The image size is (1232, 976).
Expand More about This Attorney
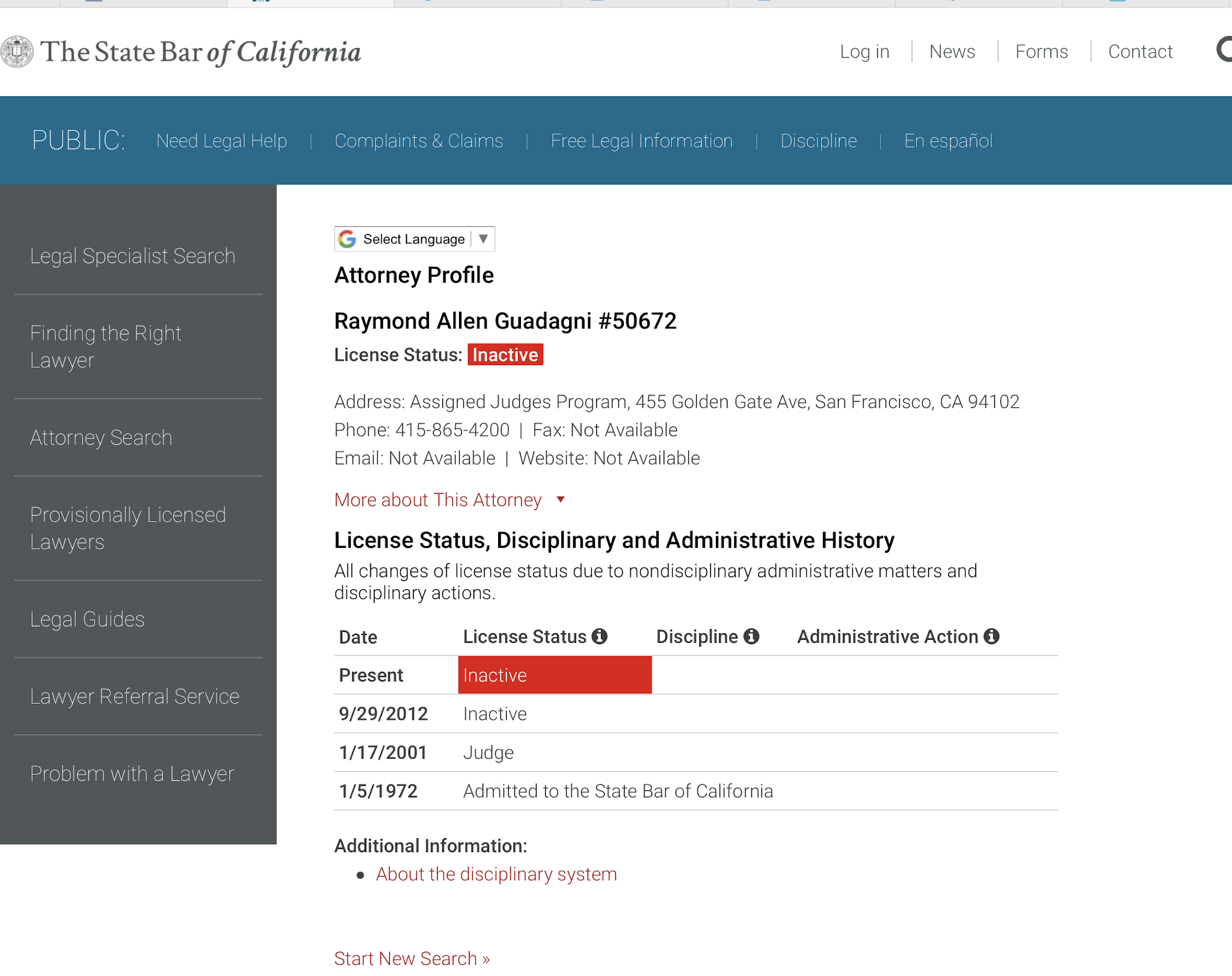point(437,500)
